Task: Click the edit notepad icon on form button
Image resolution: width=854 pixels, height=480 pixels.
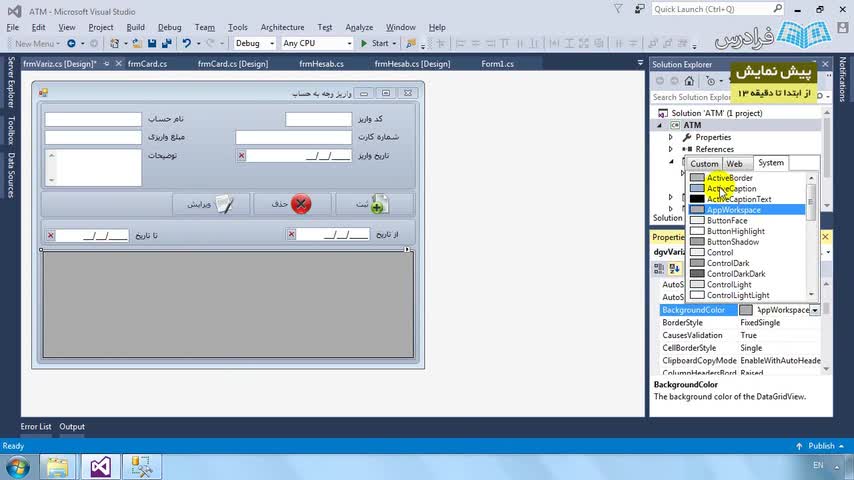Action: pyautogui.click(x=224, y=204)
